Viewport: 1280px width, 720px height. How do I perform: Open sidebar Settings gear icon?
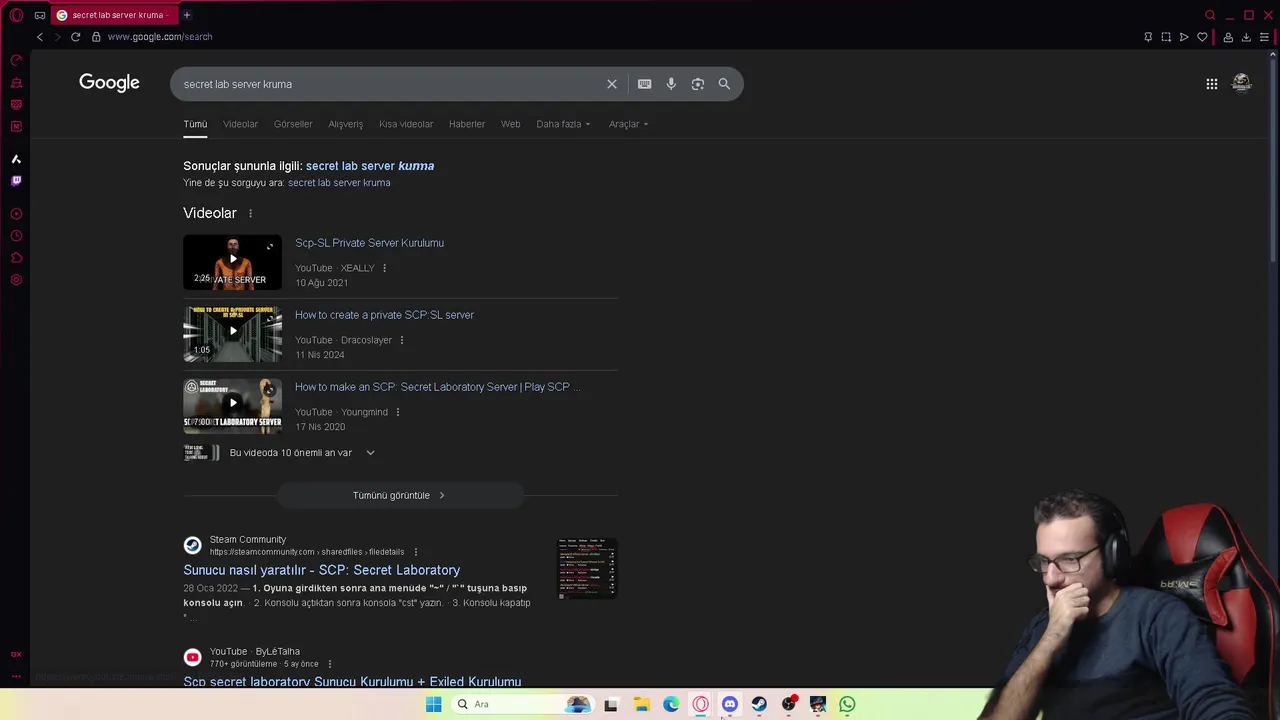tap(16, 280)
